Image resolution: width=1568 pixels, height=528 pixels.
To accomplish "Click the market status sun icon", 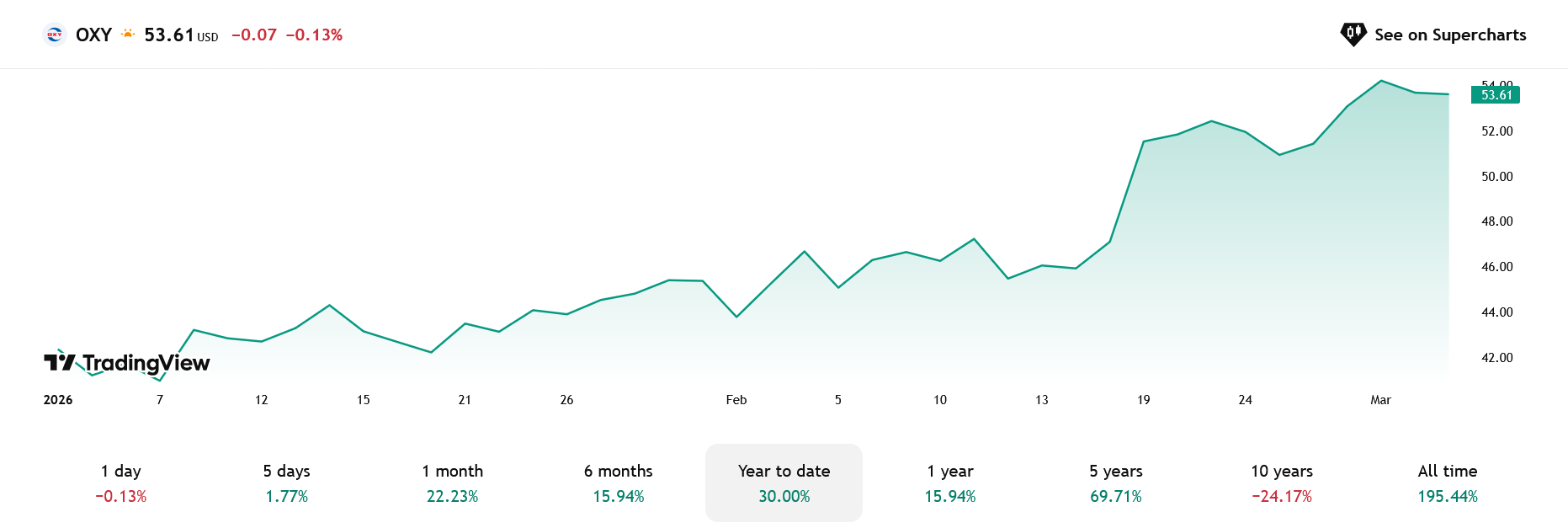I will pyautogui.click(x=128, y=35).
